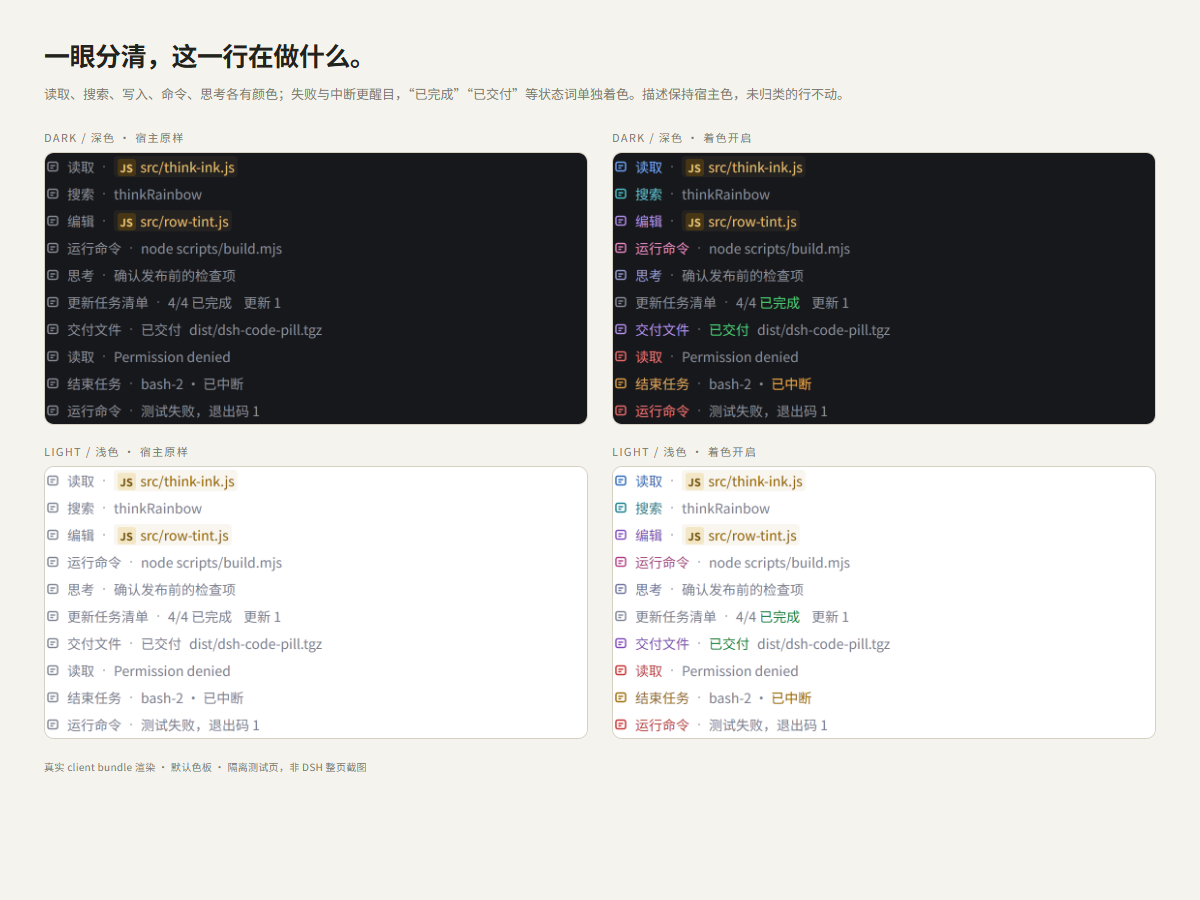The image size is (1200, 900).
Task: Click LIGHT / 浅色 · 着色开启 panel label
Action: pyautogui.click(x=684, y=452)
